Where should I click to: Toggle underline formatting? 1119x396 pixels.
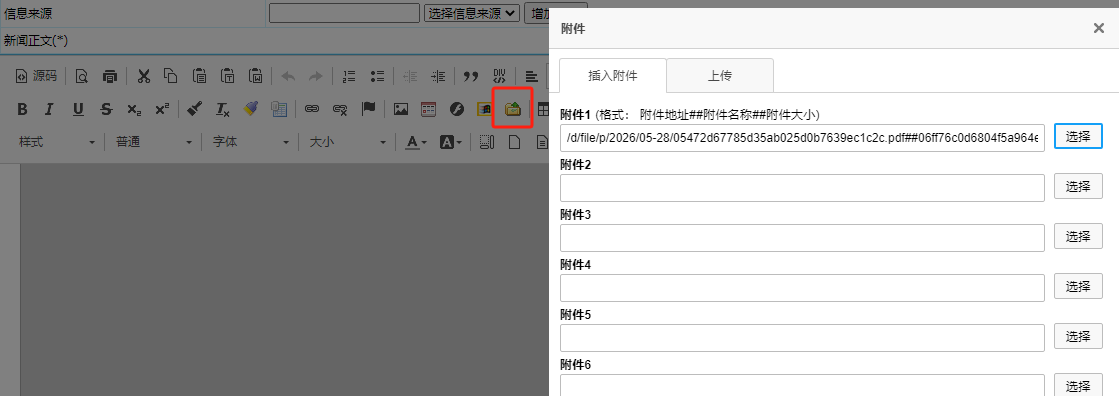tap(78, 109)
